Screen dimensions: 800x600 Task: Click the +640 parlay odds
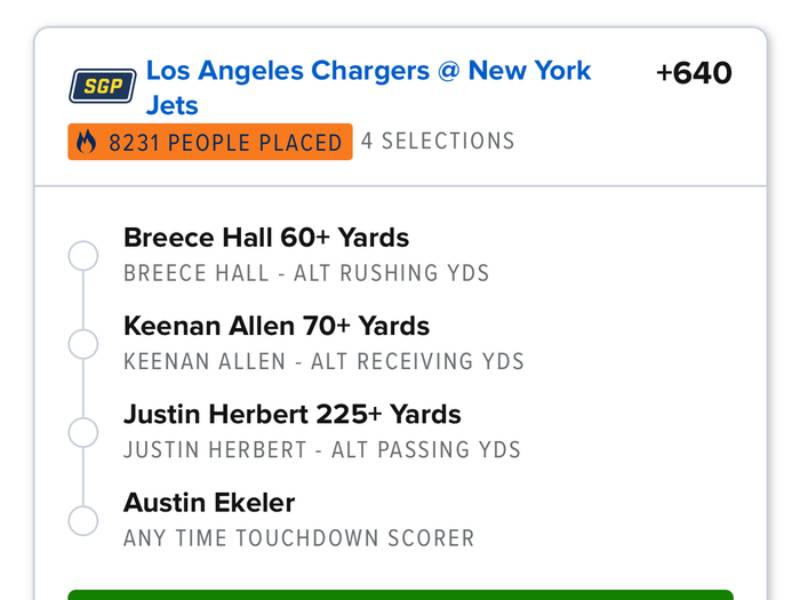[x=694, y=73]
